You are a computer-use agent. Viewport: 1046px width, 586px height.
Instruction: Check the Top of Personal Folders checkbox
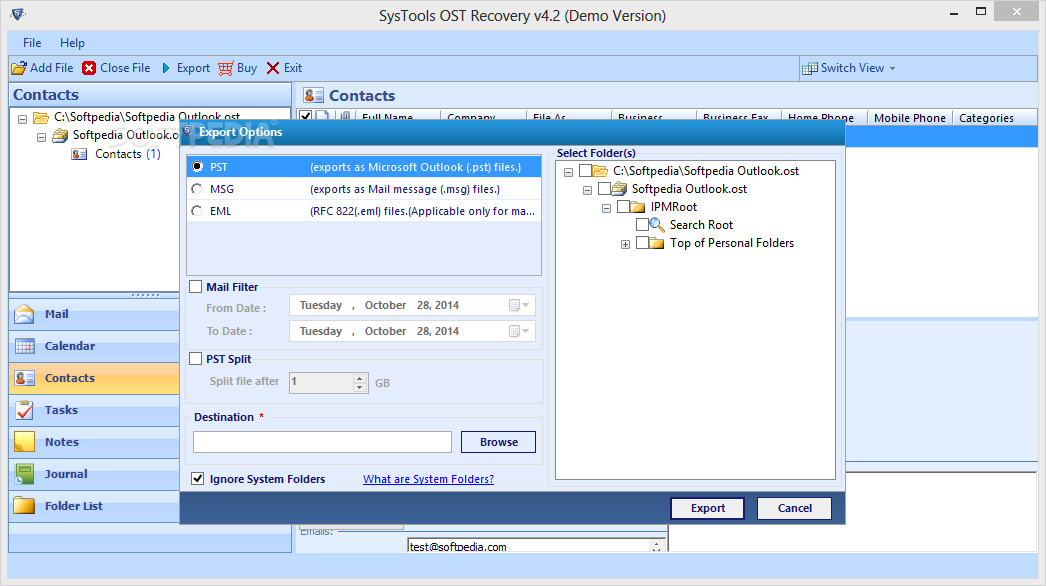tap(642, 243)
